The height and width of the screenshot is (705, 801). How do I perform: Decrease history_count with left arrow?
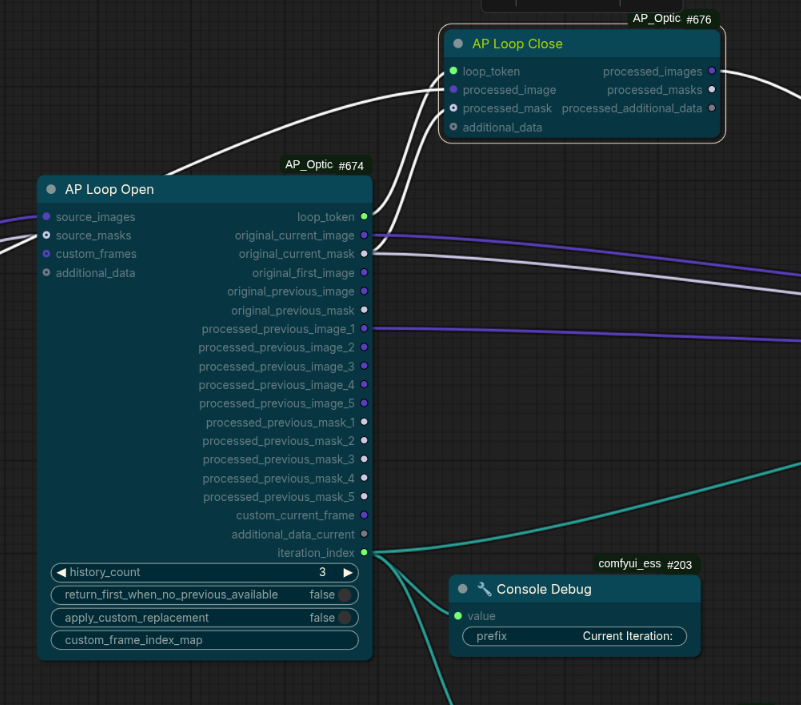pyautogui.click(x=61, y=572)
